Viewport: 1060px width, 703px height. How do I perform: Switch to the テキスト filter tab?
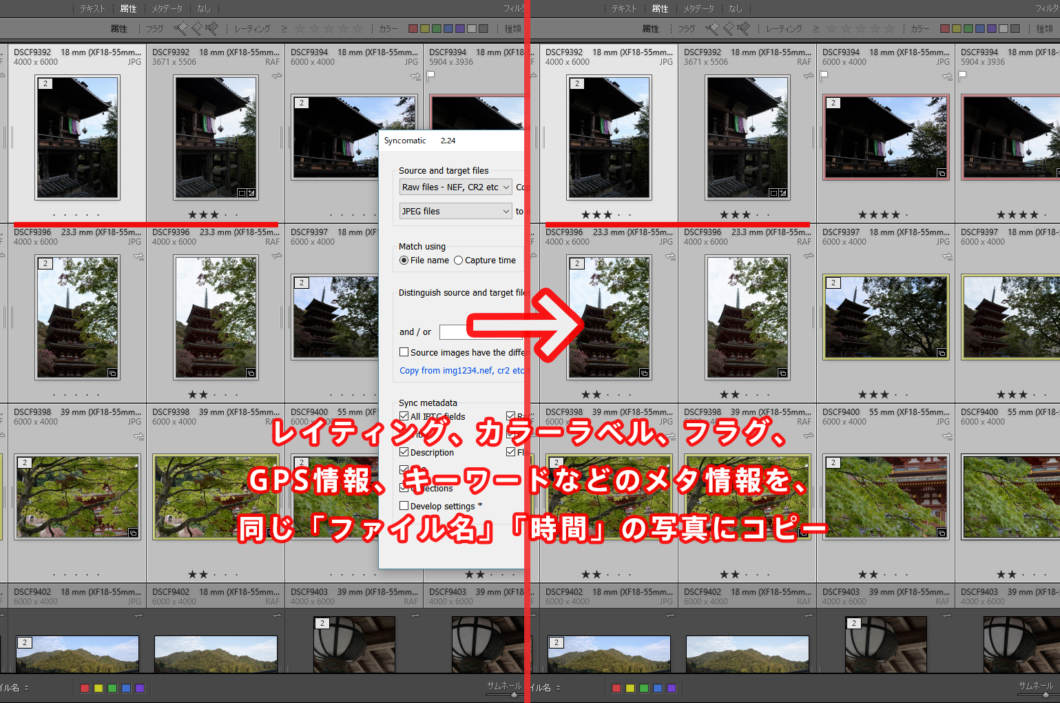click(x=92, y=8)
